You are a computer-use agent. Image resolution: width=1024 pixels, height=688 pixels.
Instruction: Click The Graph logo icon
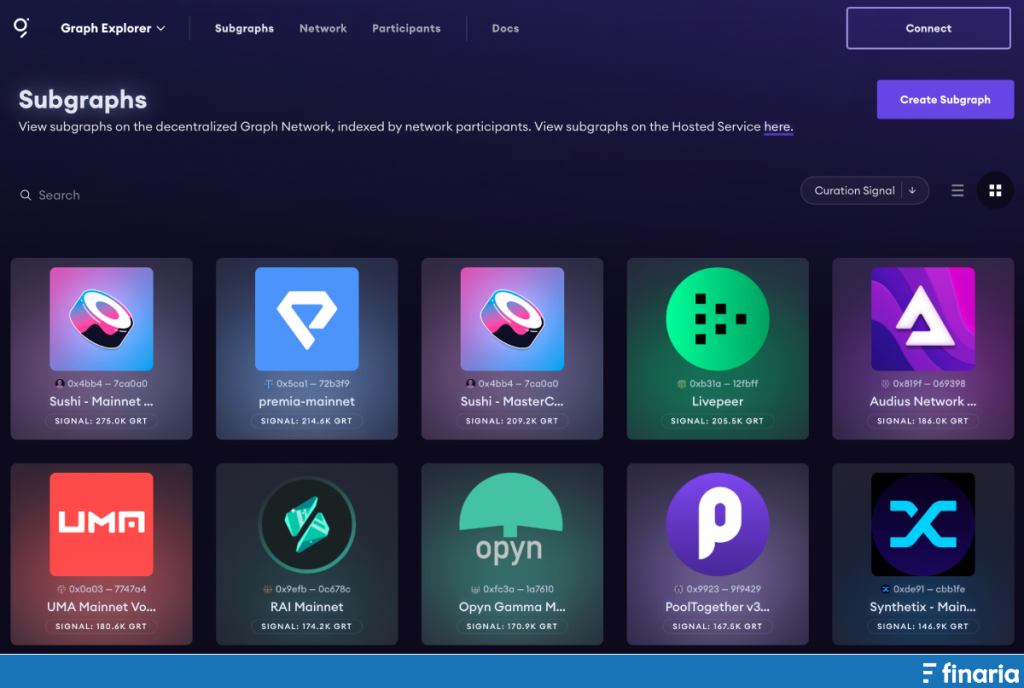click(22, 27)
